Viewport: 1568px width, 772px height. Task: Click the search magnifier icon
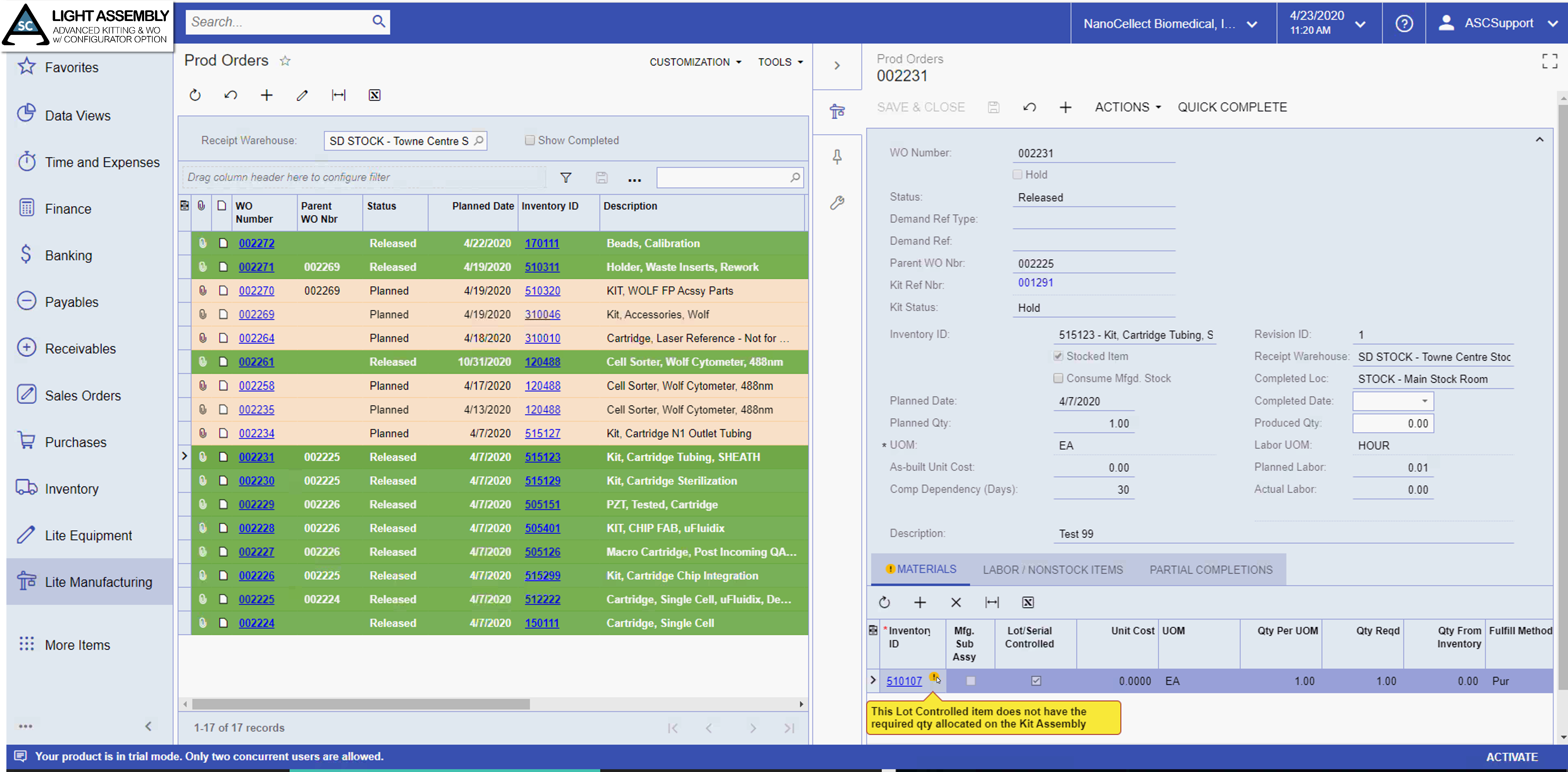(x=379, y=22)
